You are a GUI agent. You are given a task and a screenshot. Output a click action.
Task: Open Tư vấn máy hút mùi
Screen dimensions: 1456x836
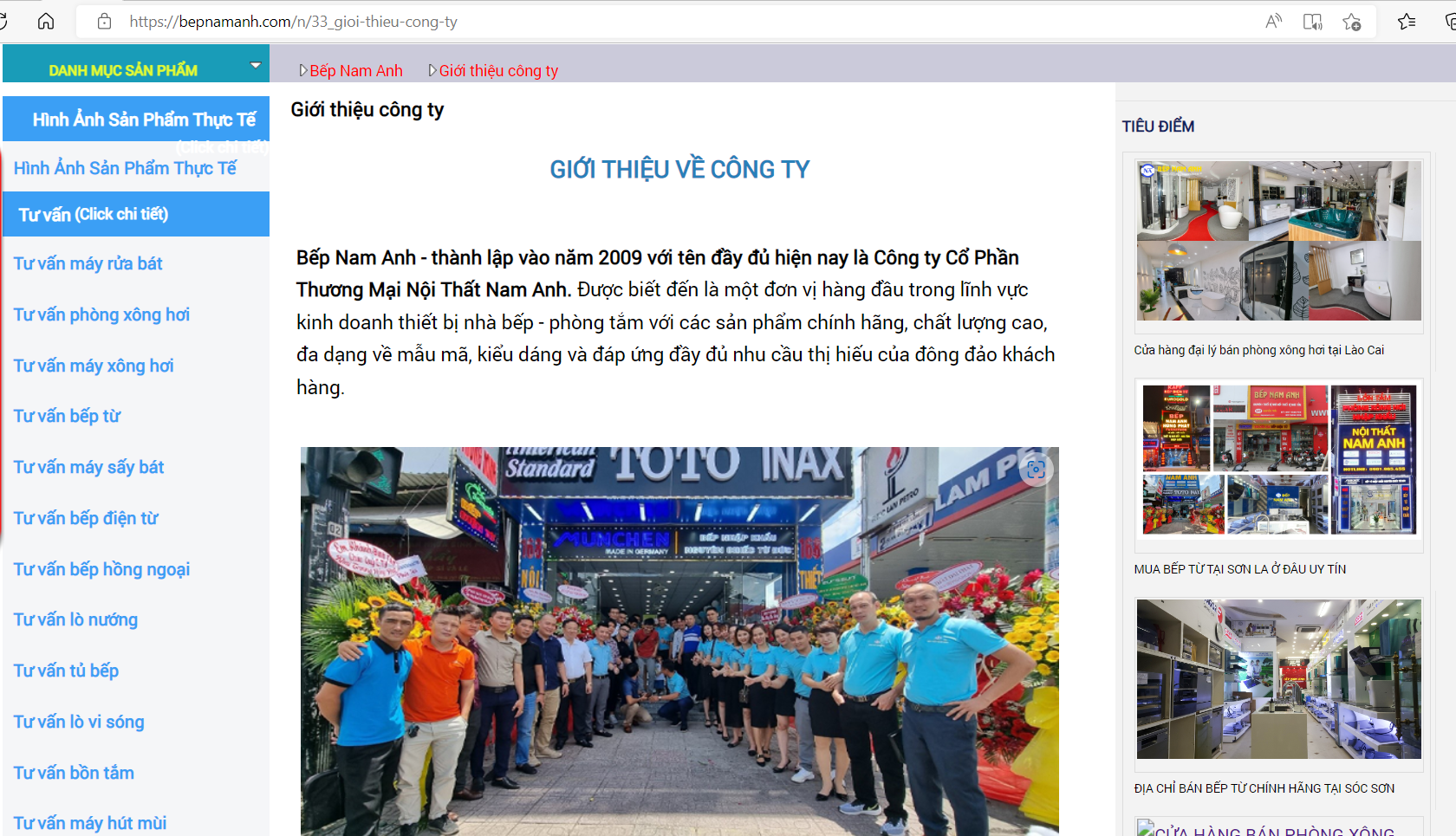point(90,823)
